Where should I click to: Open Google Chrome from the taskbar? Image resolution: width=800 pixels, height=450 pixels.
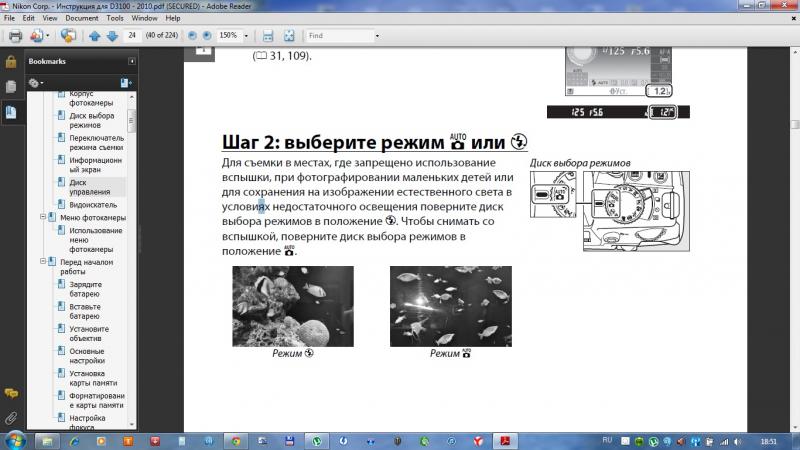(x=236, y=441)
